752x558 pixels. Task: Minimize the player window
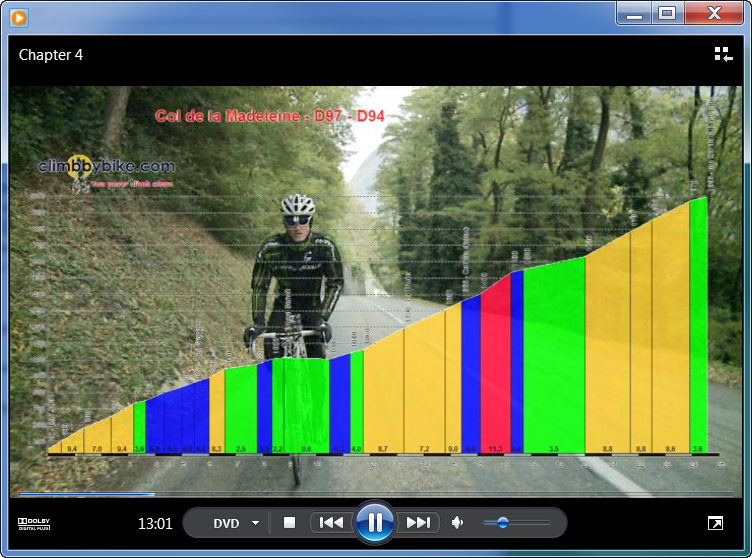(x=634, y=13)
